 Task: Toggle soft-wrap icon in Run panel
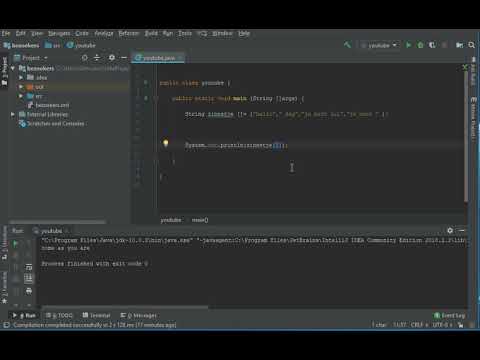pyautogui.click(x=29, y=267)
